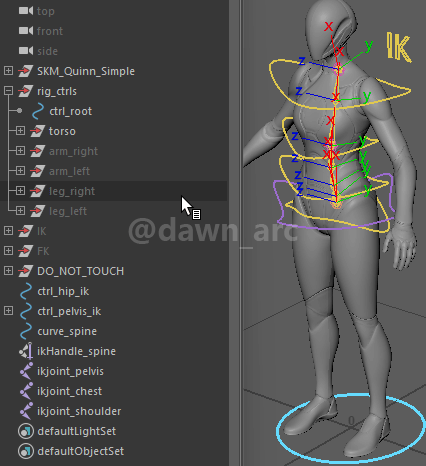
Task: Click the curve icon of ctrl_pelvis_ik
Action: [x=26, y=311]
